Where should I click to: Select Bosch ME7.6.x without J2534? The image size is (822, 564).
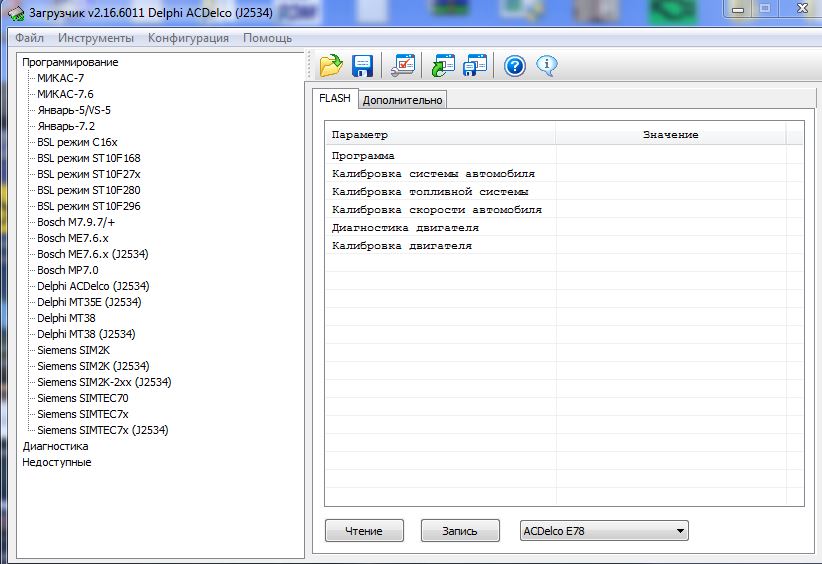[73, 238]
